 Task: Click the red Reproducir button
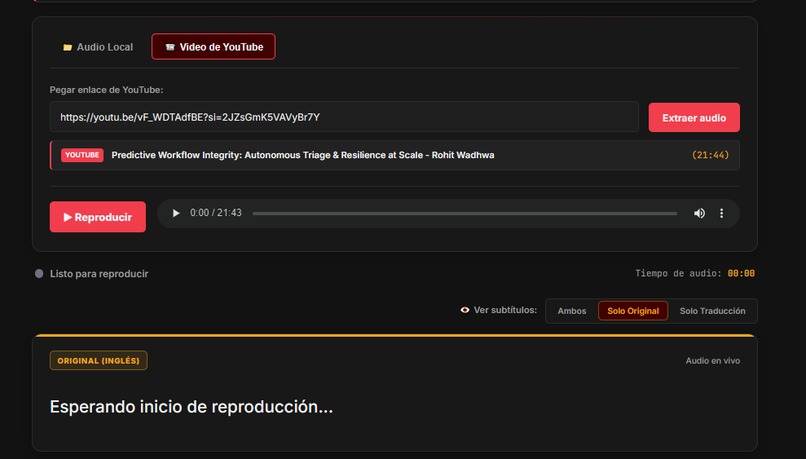pyautogui.click(x=98, y=217)
